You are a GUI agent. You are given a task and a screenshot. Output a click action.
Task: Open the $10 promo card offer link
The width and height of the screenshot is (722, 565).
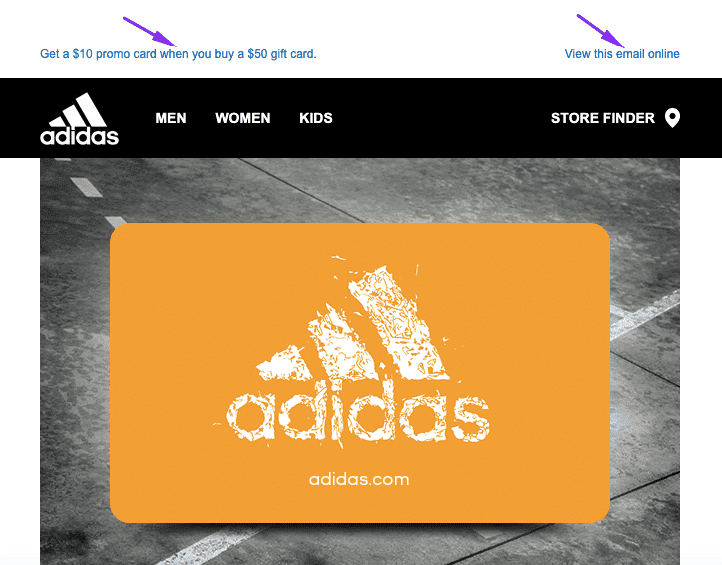(178, 54)
